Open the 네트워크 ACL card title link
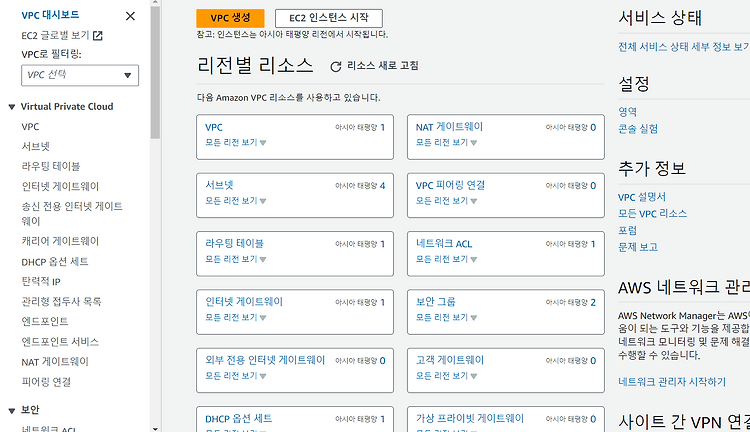Image resolution: width=750 pixels, height=432 pixels. (x=444, y=244)
